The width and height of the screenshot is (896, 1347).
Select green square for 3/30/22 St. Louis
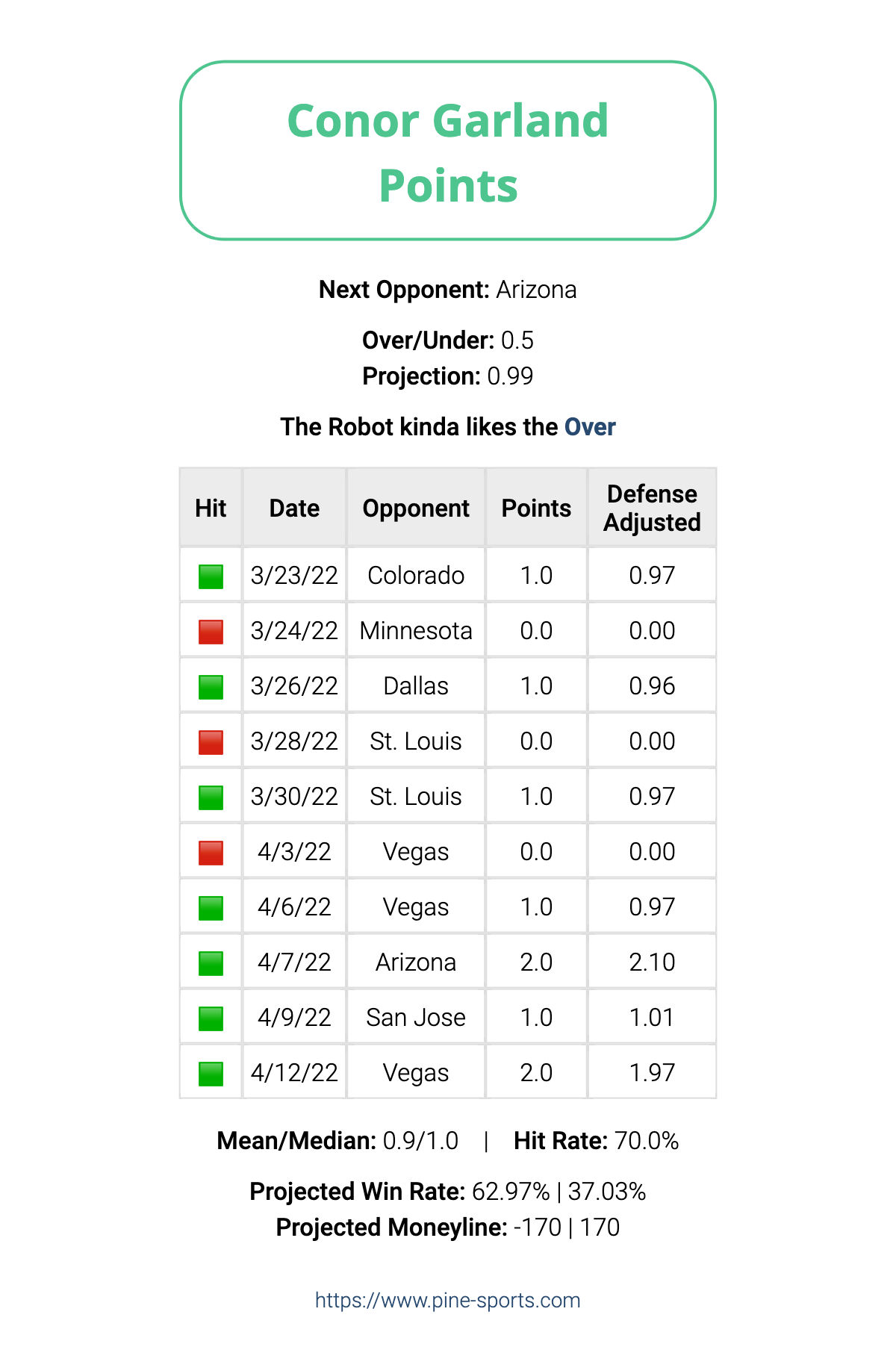coord(211,797)
